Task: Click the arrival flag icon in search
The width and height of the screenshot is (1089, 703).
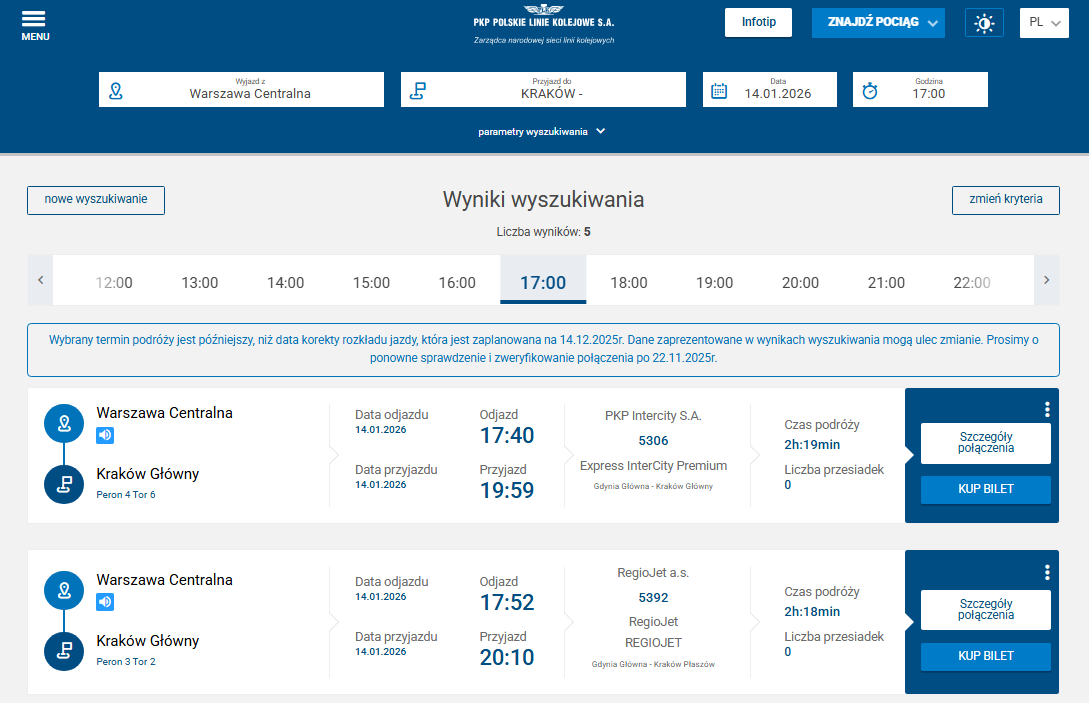Action: click(417, 90)
